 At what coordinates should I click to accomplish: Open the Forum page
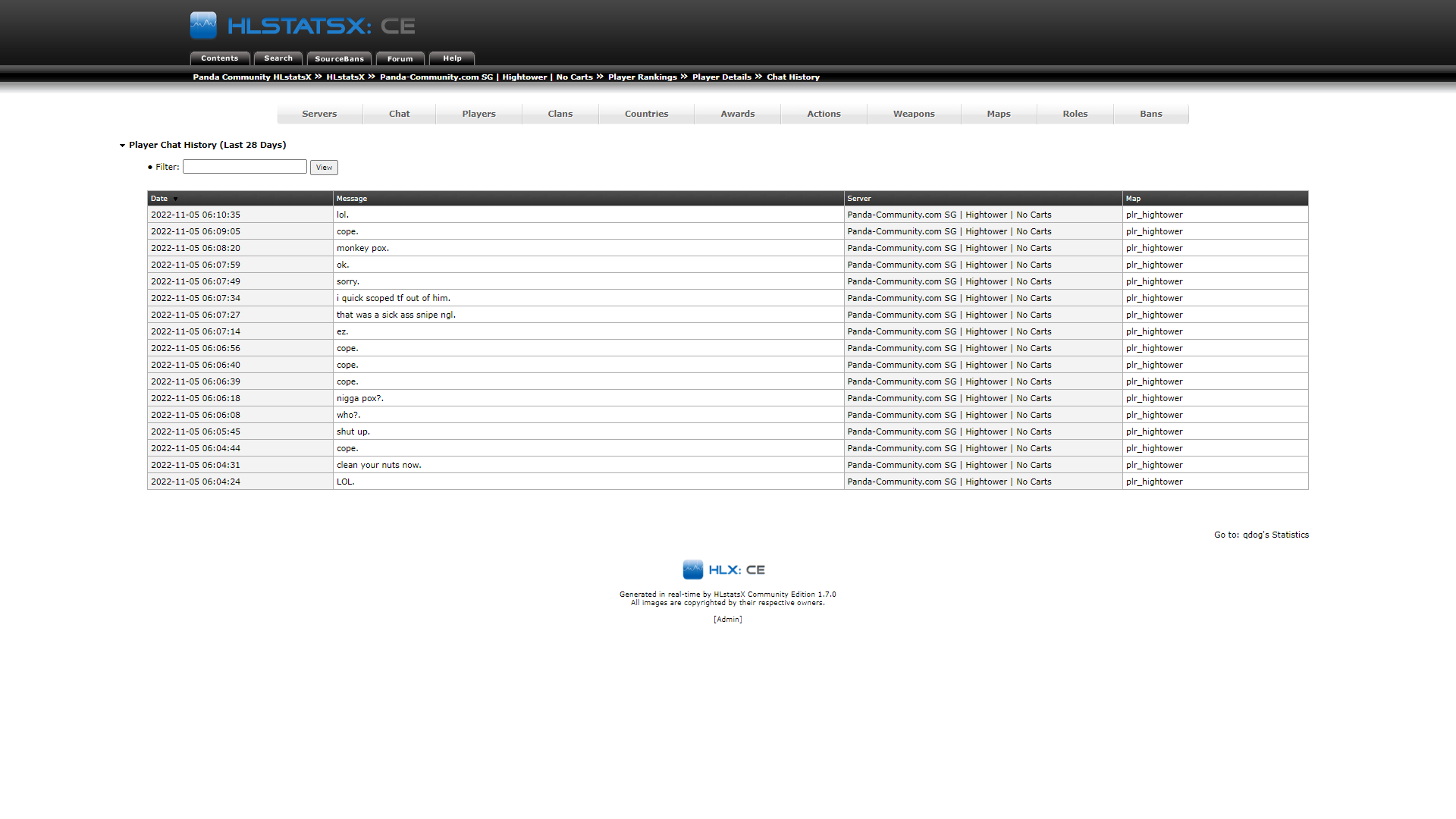point(400,58)
